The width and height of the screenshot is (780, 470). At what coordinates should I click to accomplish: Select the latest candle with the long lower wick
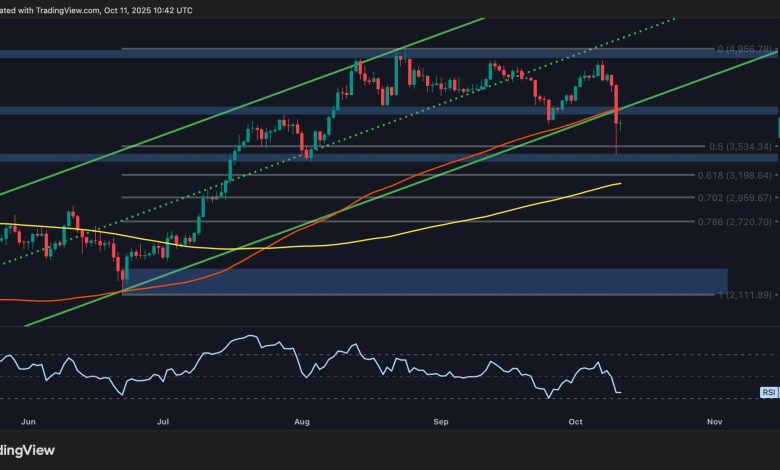616,130
